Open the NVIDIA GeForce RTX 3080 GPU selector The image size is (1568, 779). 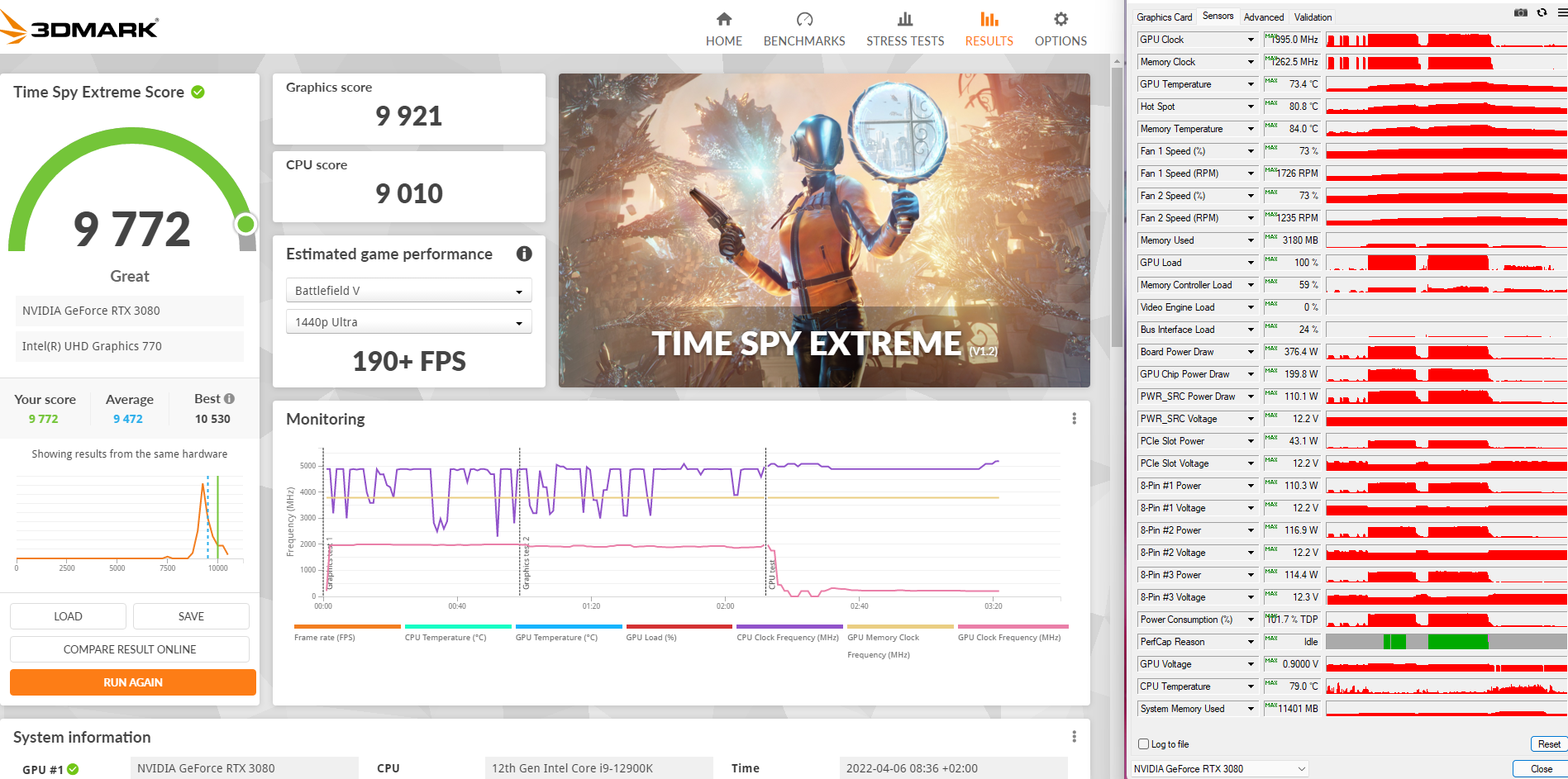point(1219,768)
